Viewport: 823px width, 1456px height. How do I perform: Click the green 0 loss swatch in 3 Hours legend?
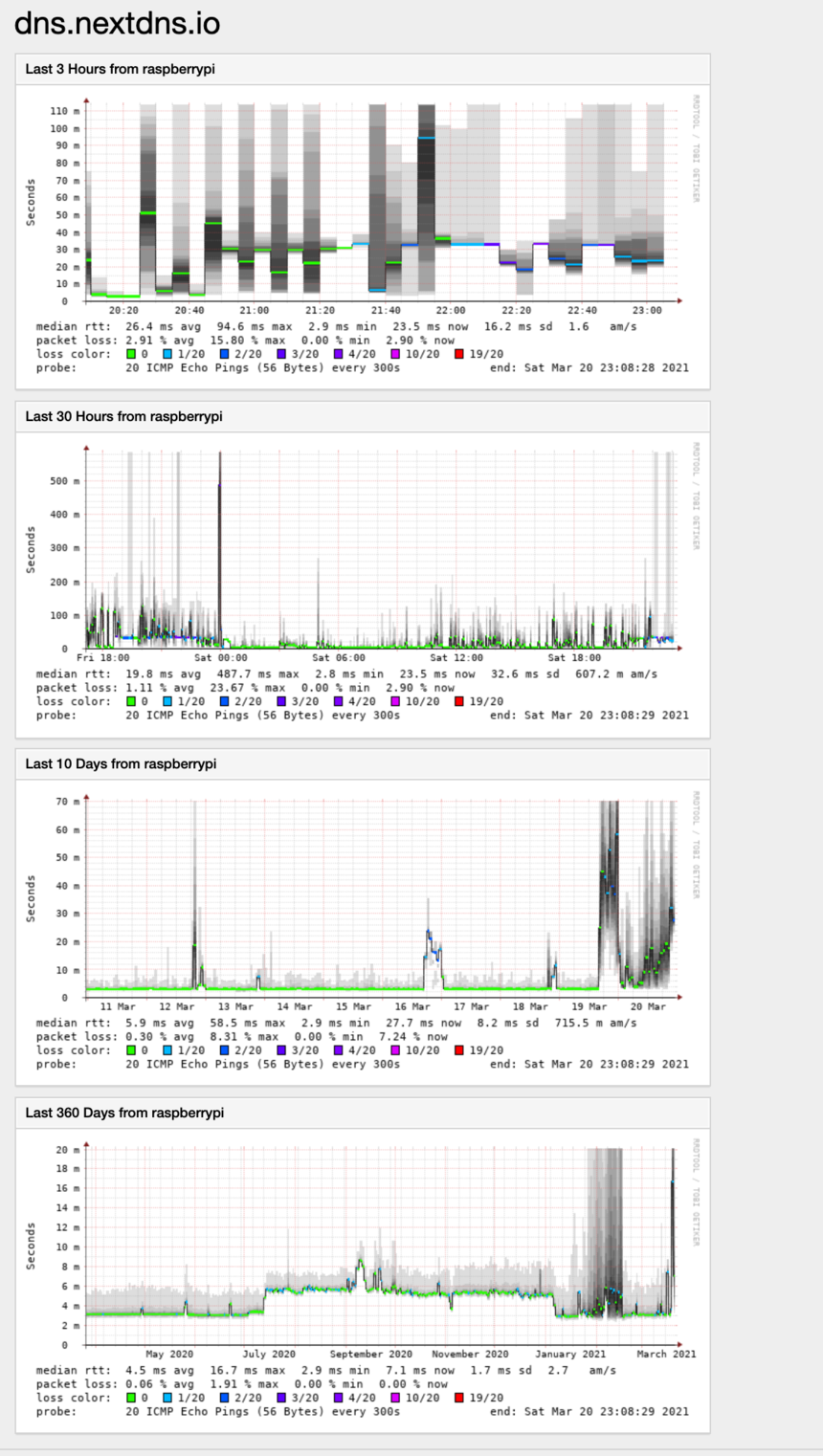(131, 354)
